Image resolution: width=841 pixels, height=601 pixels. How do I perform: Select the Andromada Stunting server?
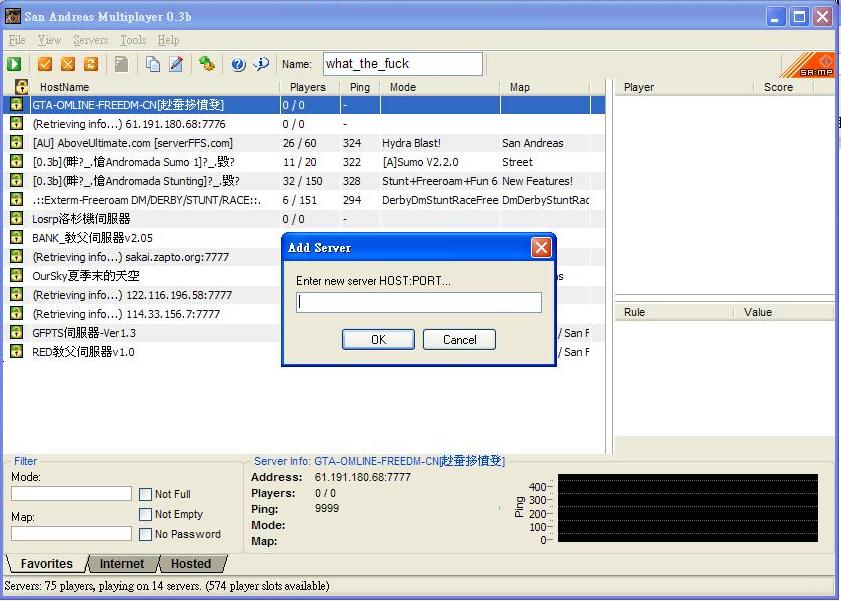point(305,181)
